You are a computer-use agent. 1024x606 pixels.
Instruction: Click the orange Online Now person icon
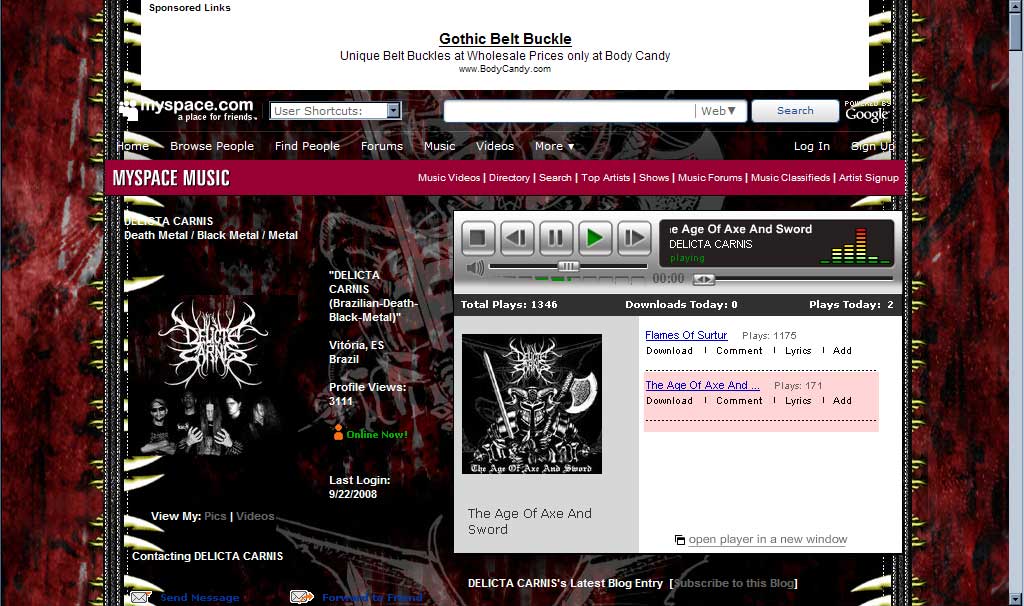coord(338,432)
